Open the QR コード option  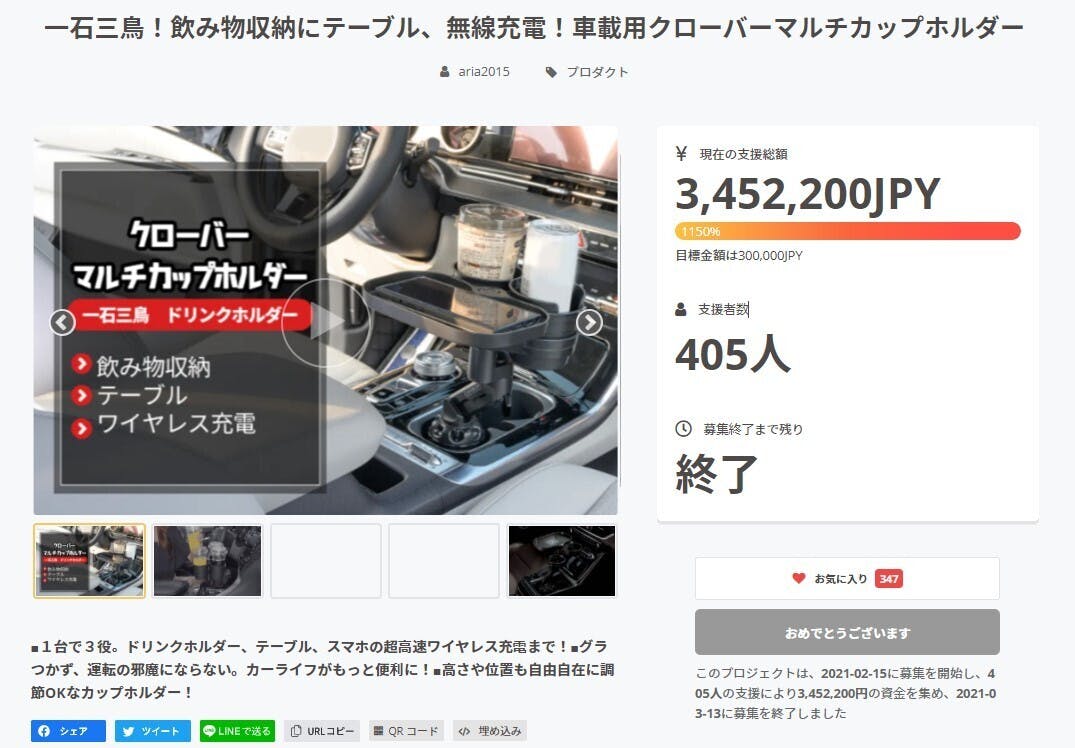pos(407,731)
